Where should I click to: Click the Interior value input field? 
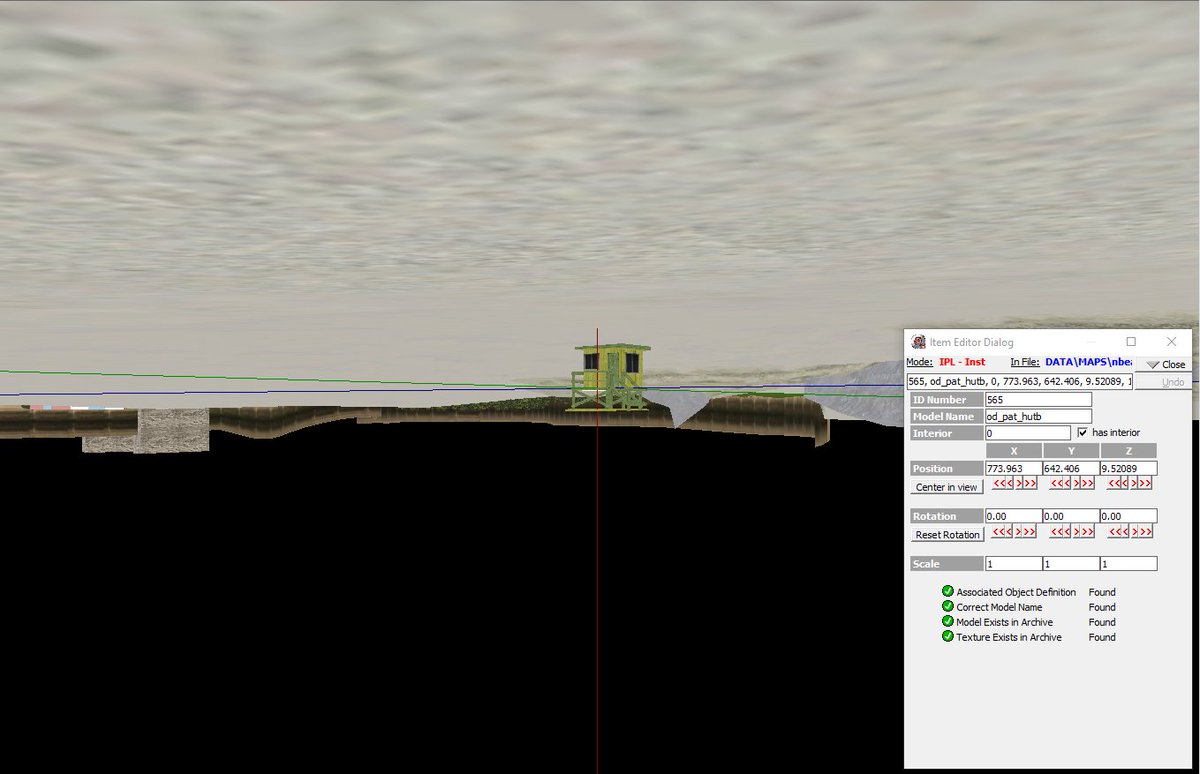tap(1028, 433)
